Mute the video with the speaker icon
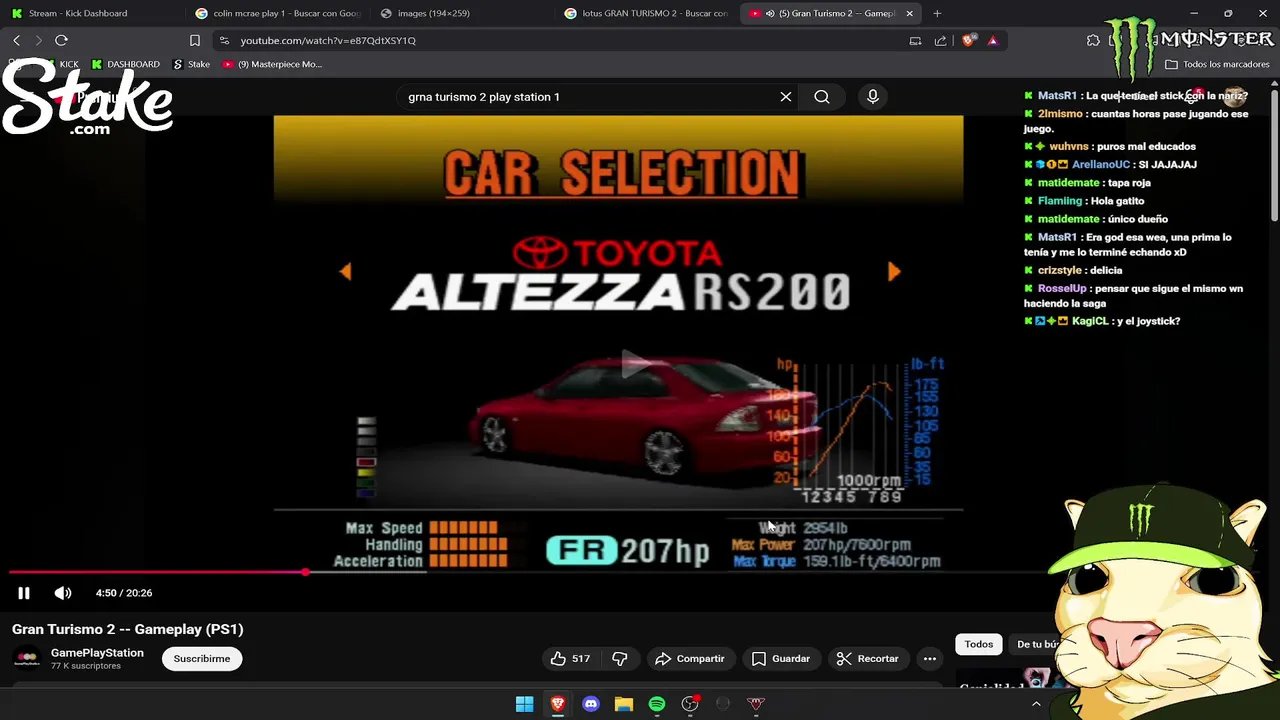The width and height of the screenshot is (1280, 720). (x=63, y=593)
